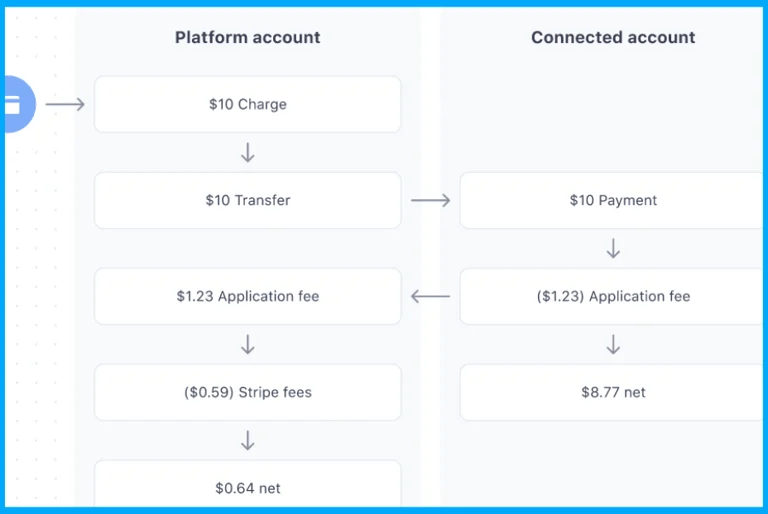Click the arrow pointing to $10 Charge
768x514 pixels.
pyautogui.click(x=65, y=104)
